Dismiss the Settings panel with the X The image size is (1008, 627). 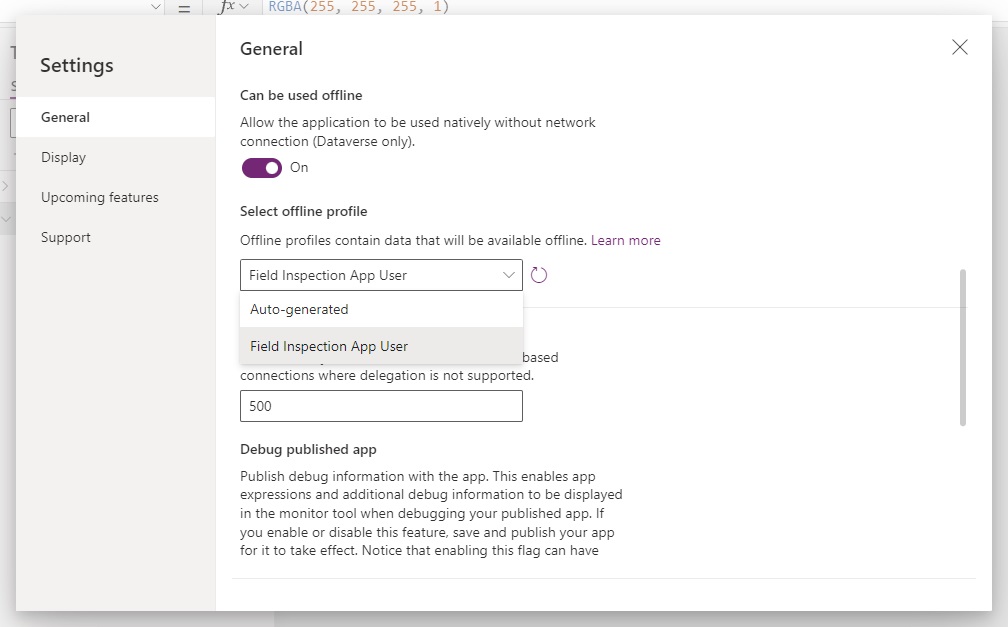point(959,47)
